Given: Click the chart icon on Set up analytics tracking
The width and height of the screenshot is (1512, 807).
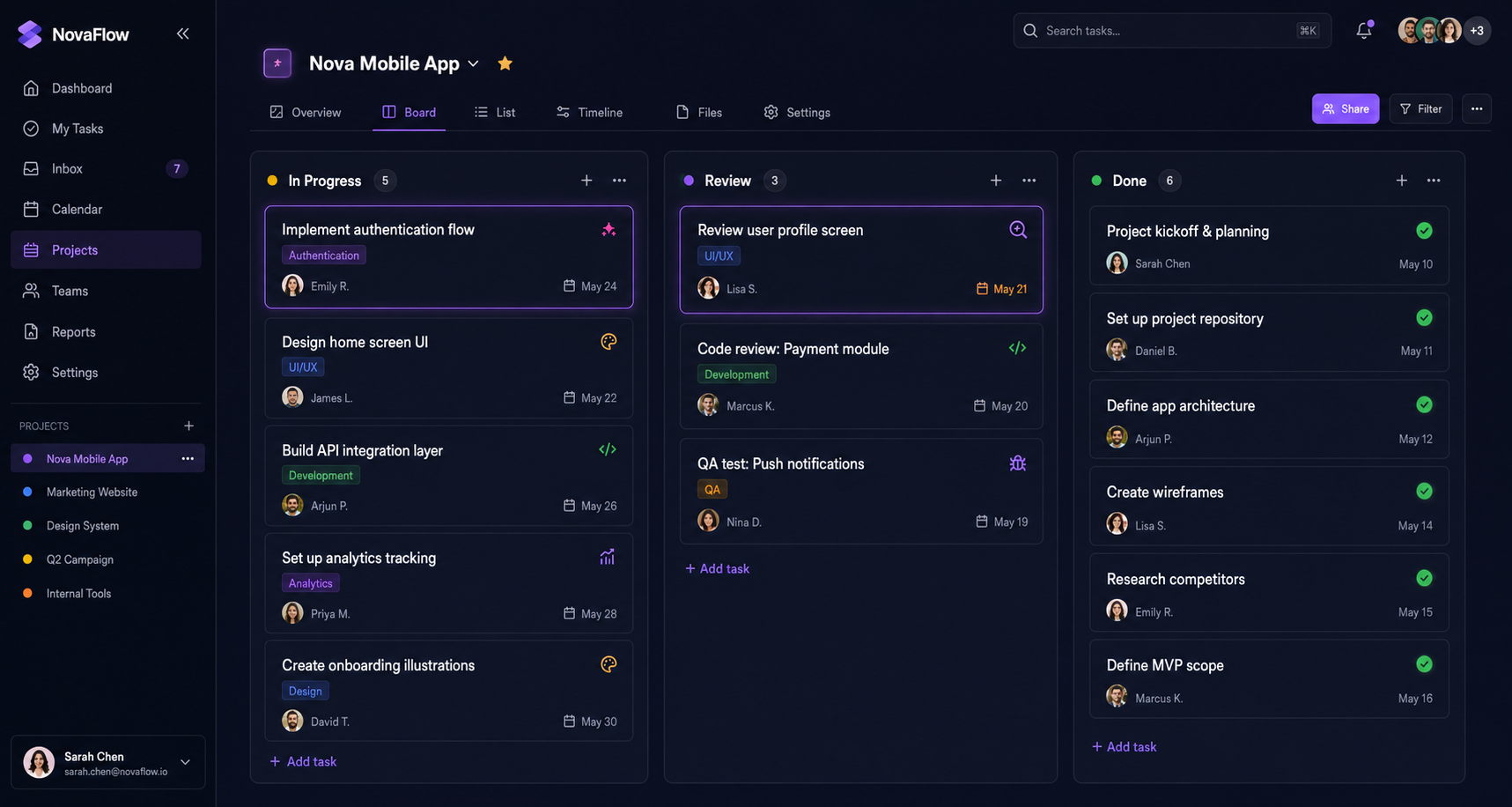Looking at the screenshot, I should (x=608, y=557).
